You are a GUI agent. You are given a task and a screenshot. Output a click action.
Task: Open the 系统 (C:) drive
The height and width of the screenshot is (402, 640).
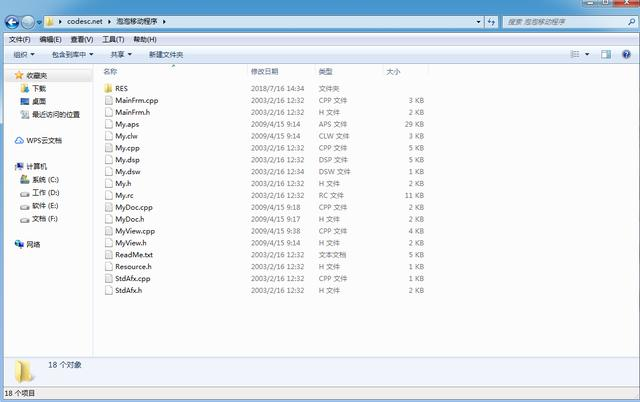tap(45, 180)
